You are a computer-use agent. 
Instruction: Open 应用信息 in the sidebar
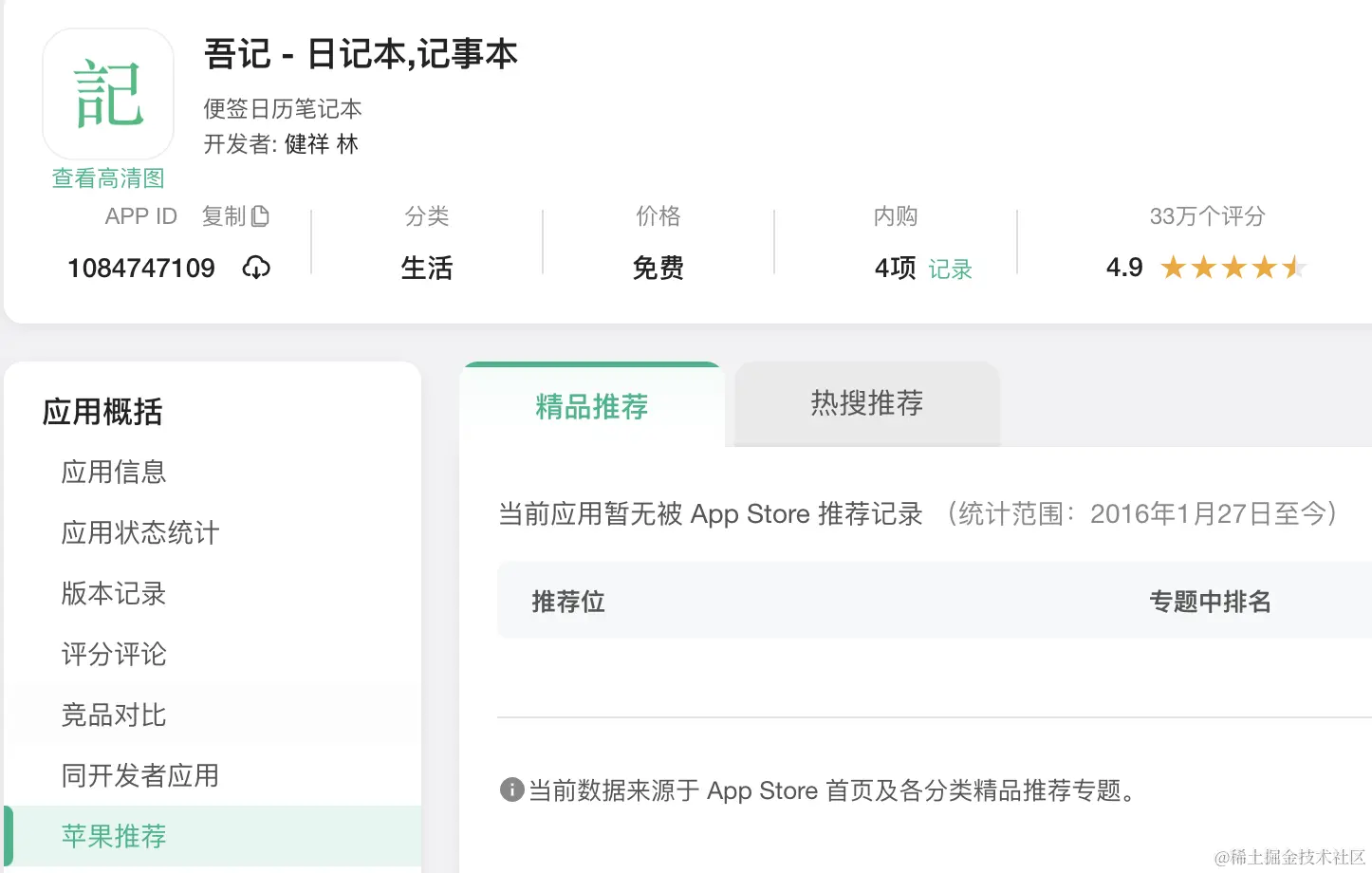click(x=114, y=472)
